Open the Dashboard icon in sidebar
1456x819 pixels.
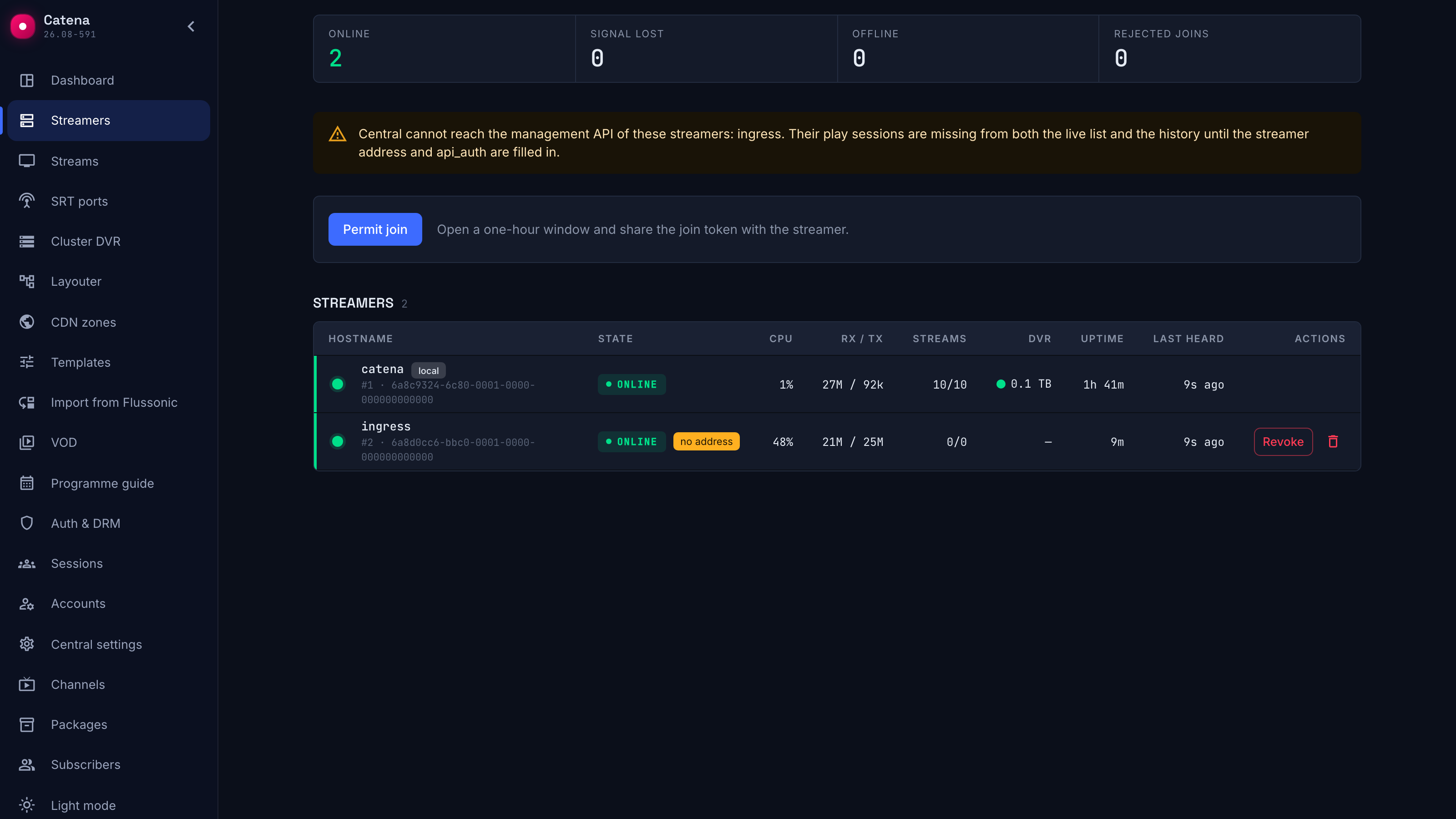click(x=26, y=80)
